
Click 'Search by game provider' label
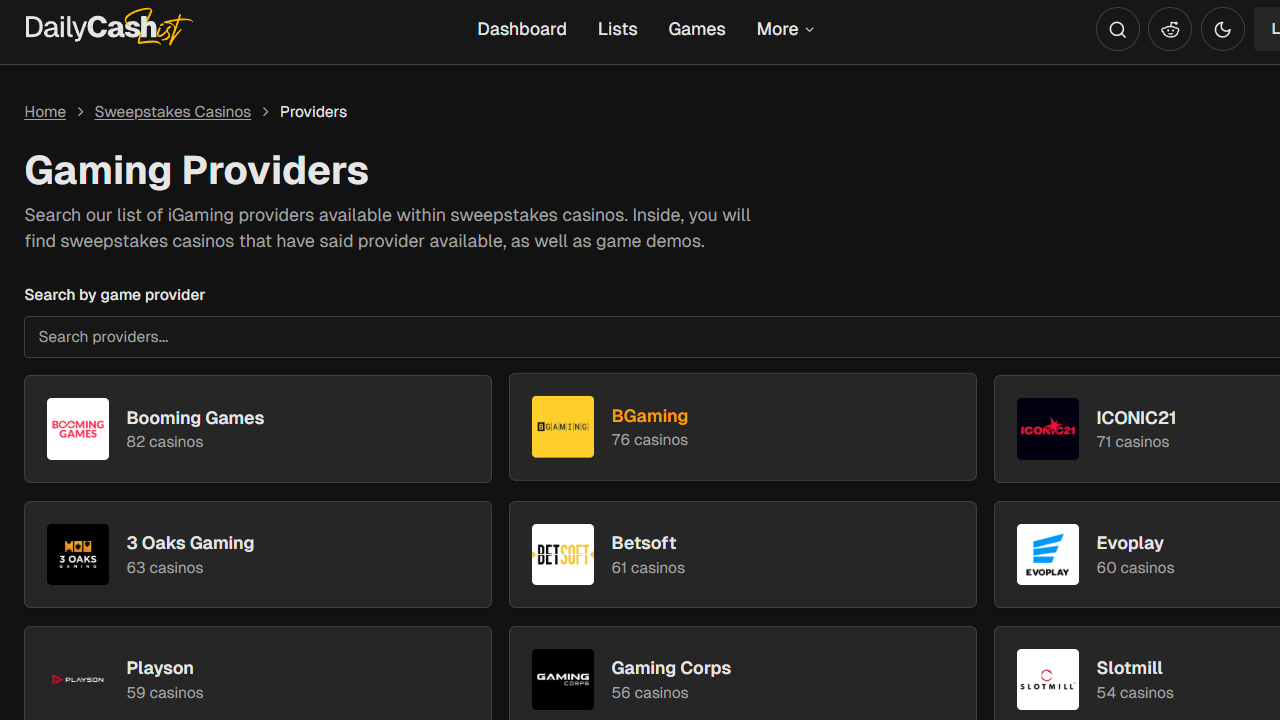tap(115, 295)
